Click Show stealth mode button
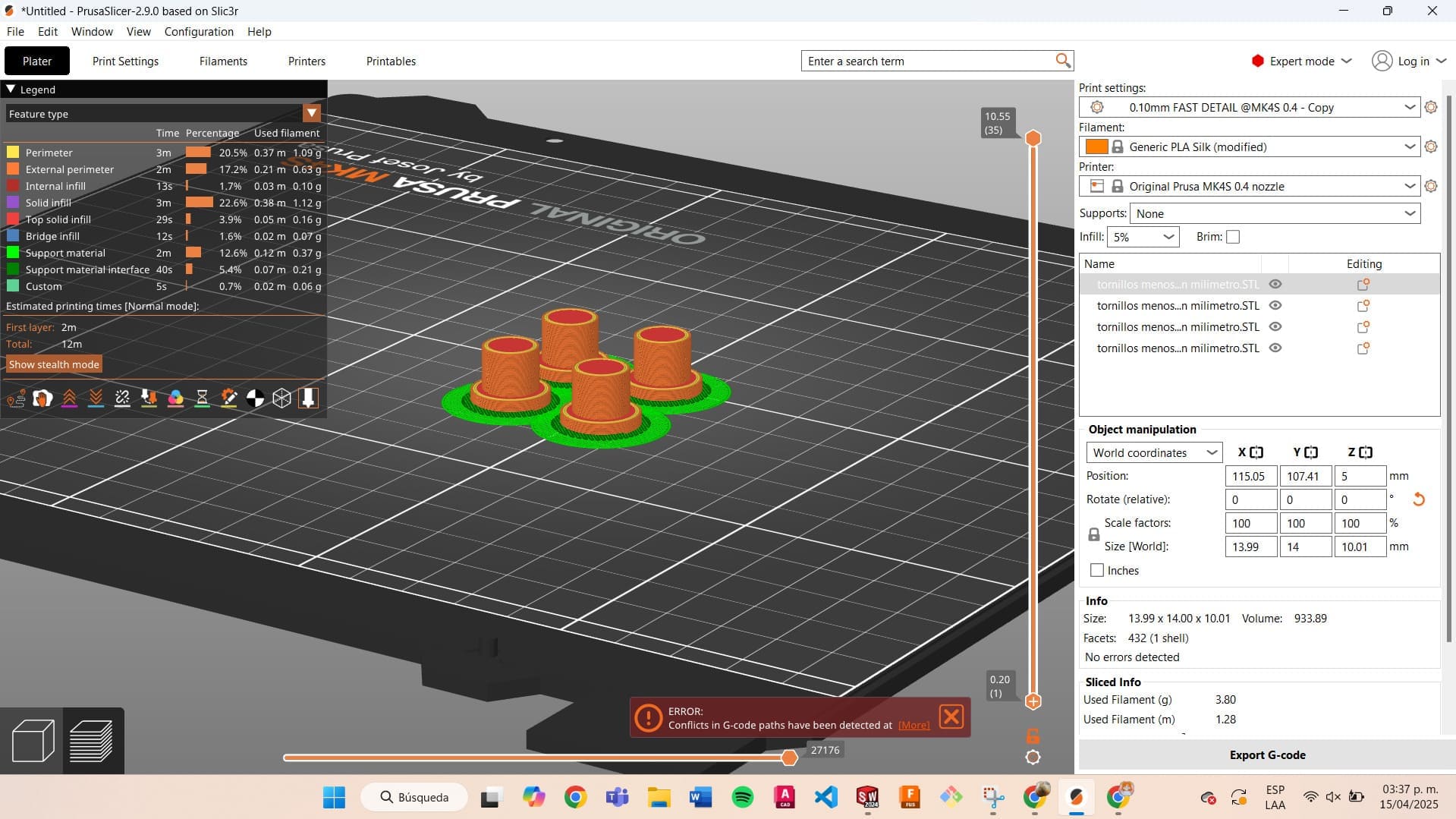Image resolution: width=1456 pixels, height=819 pixels. coord(54,364)
